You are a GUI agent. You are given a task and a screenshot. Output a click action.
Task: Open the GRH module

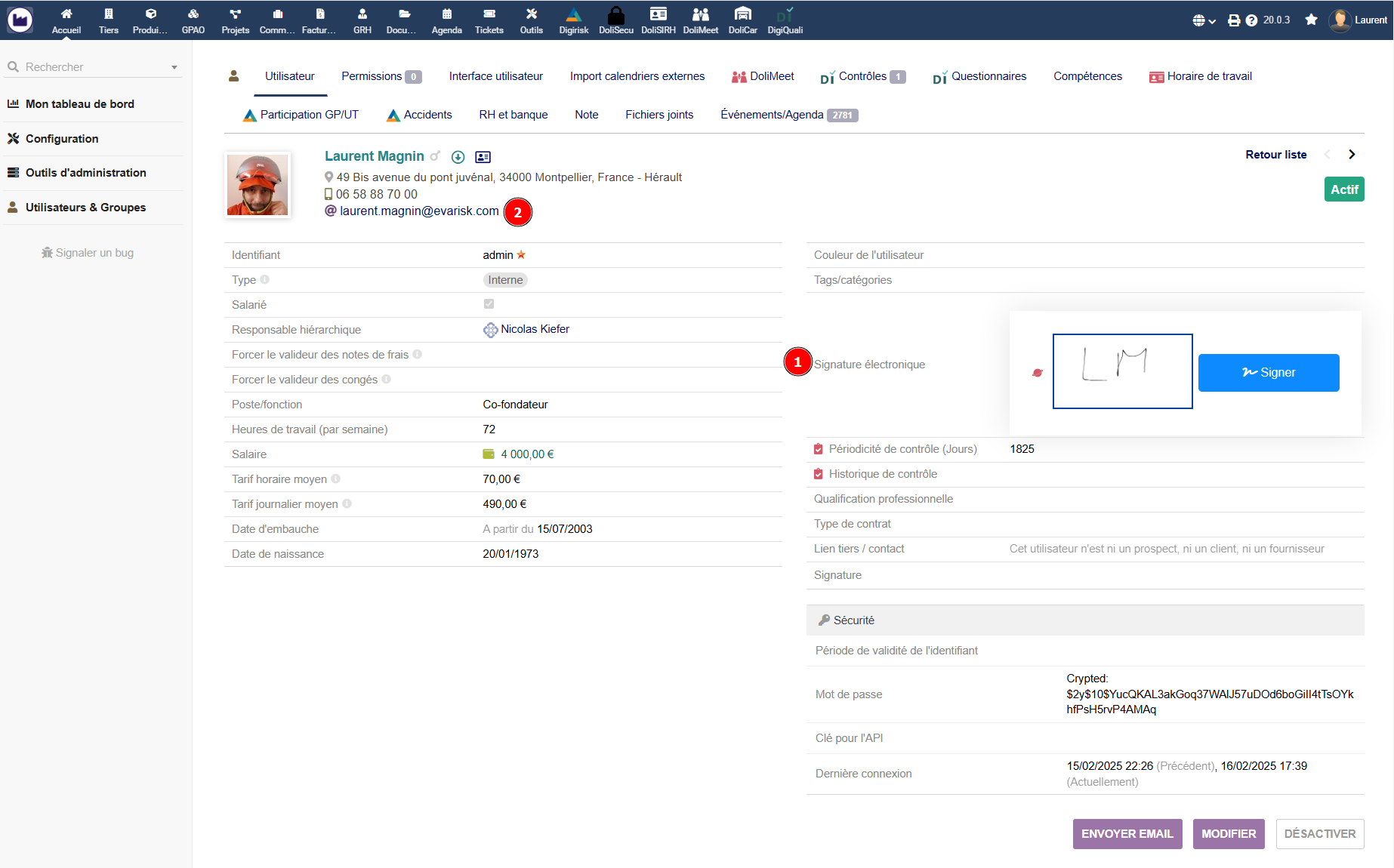point(362,20)
